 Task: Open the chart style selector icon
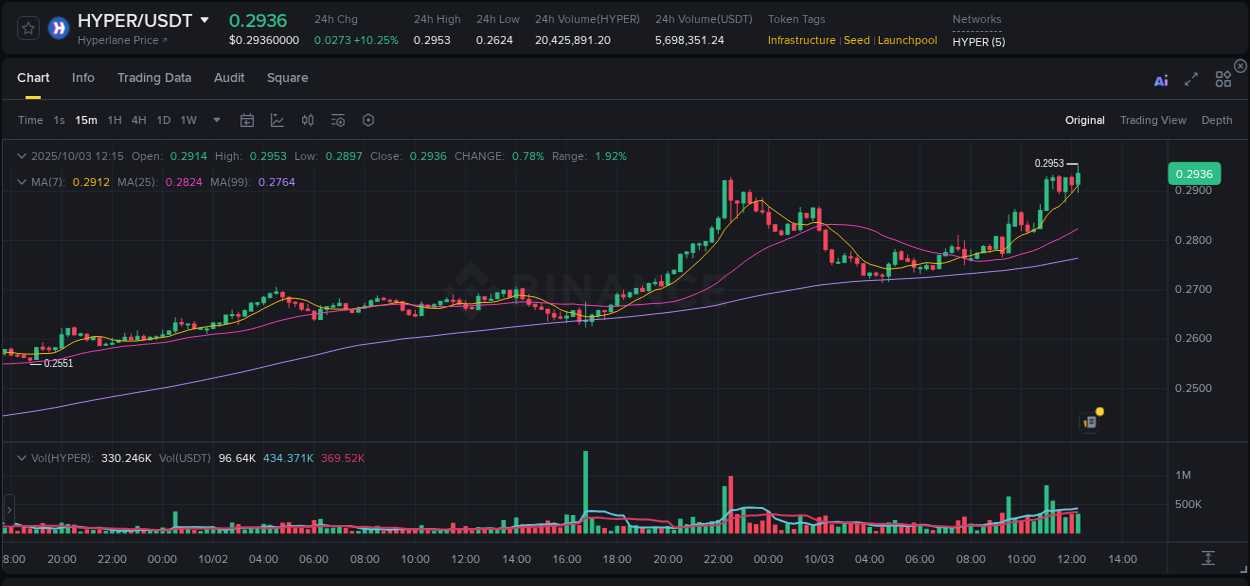(276, 120)
